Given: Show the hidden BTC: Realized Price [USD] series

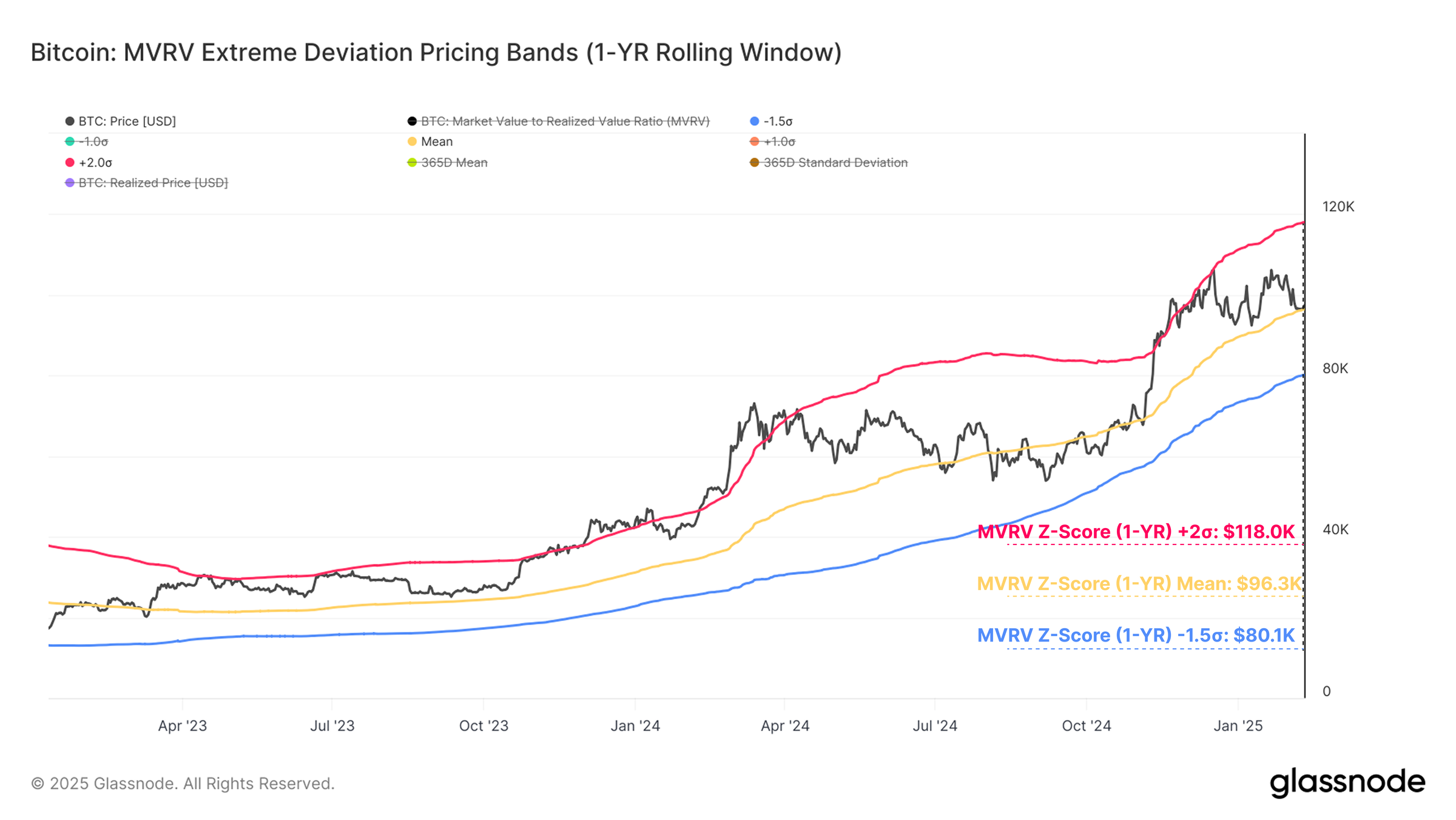Looking at the screenshot, I should [x=152, y=182].
